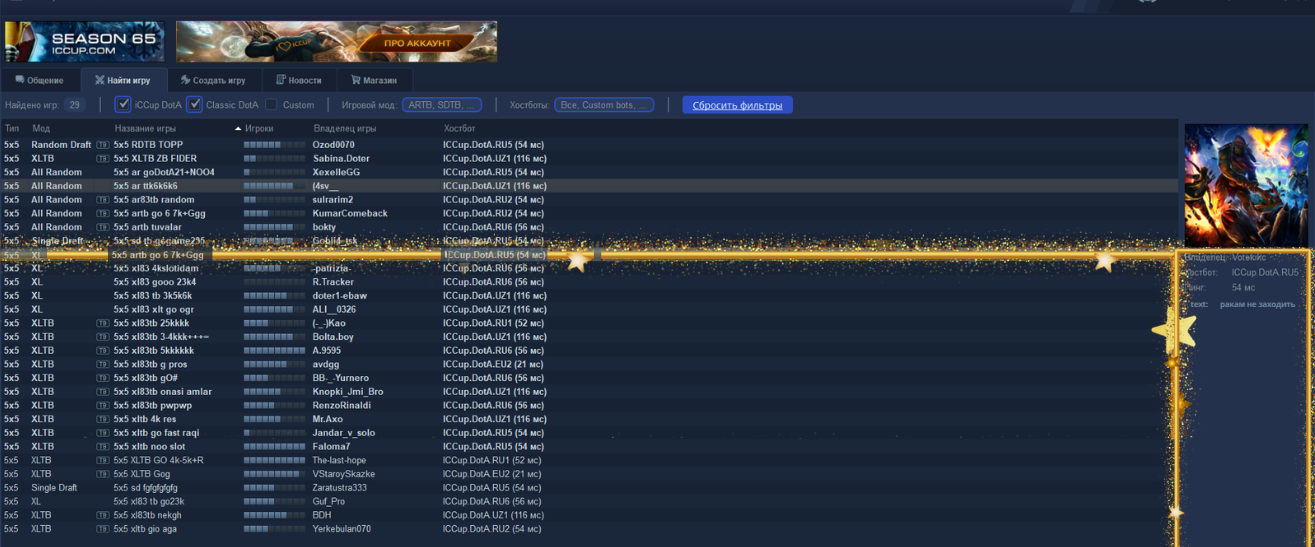This screenshot has width=1315, height=547.
Task: Sort by Владелец игры column
Action: click(x=345, y=129)
